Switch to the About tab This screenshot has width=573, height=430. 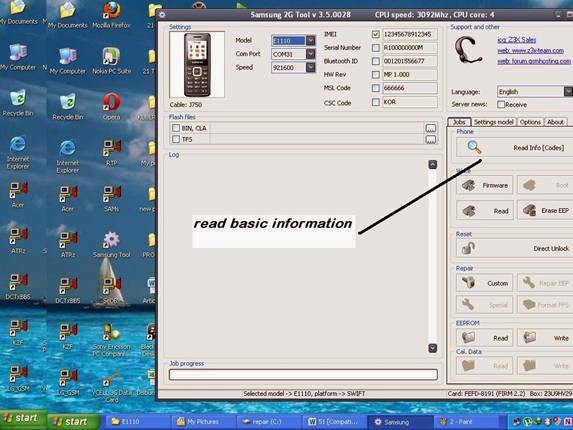click(555, 122)
